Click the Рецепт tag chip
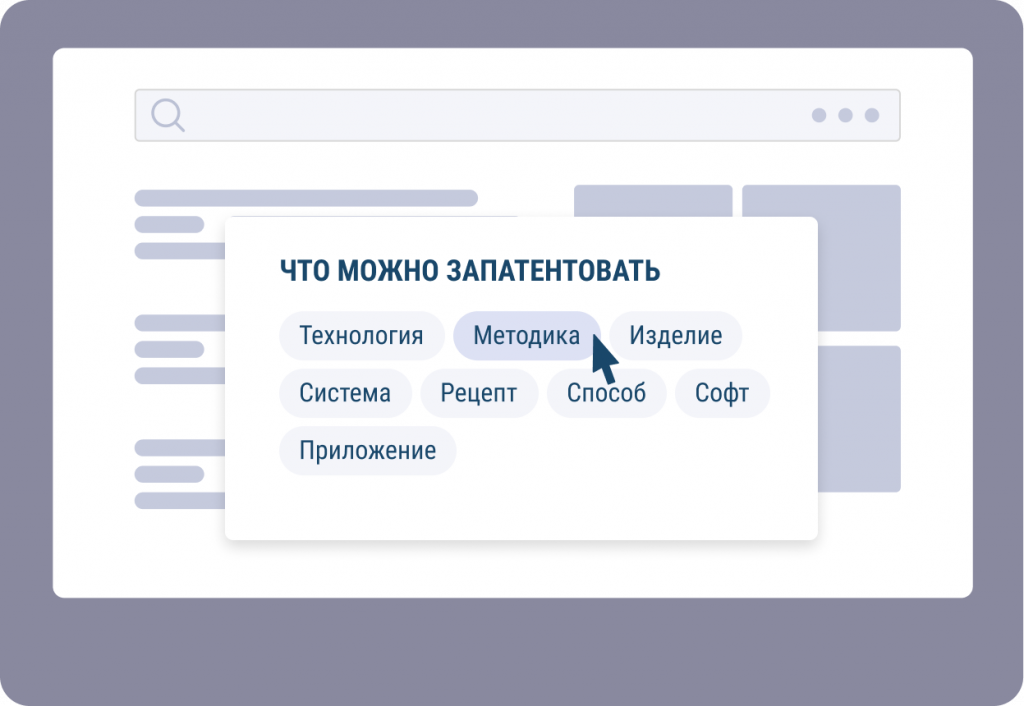 coord(479,393)
